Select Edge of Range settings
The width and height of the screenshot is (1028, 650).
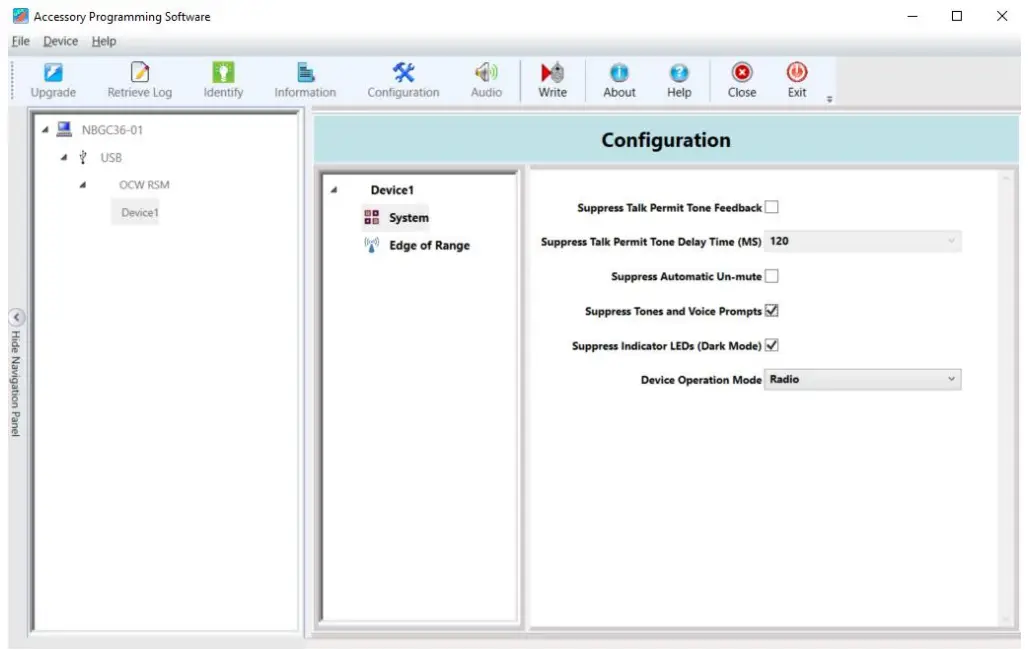click(427, 245)
